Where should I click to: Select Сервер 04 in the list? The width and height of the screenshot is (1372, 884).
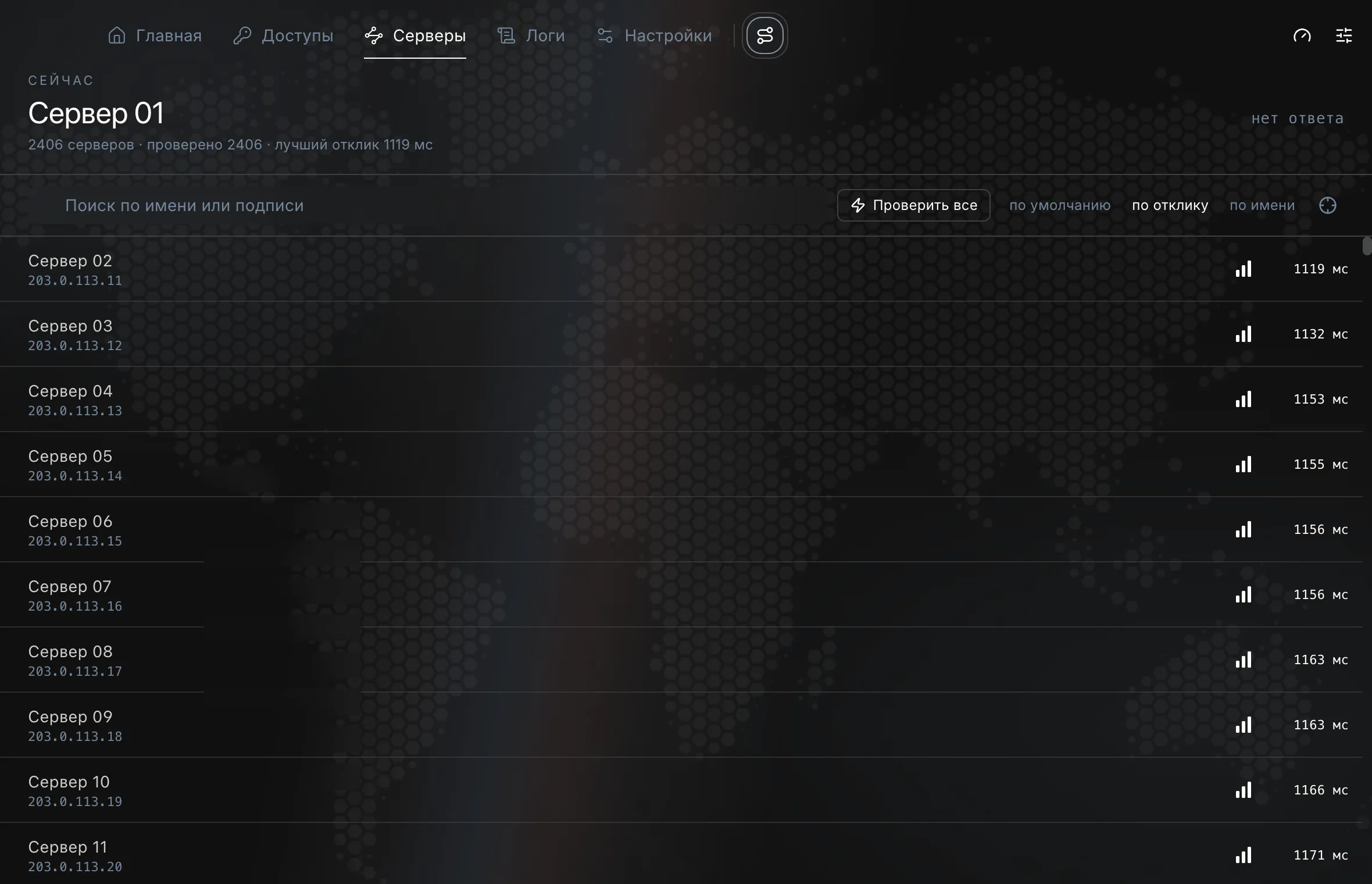(681, 399)
